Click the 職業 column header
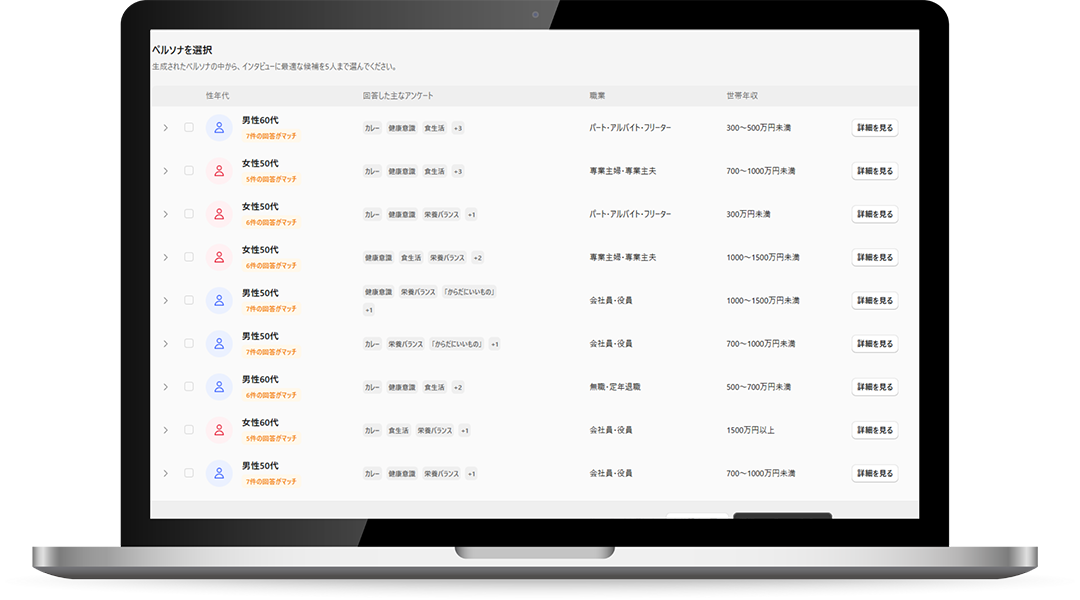Image resolution: width=1080 pixels, height=600 pixels. tap(597, 96)
